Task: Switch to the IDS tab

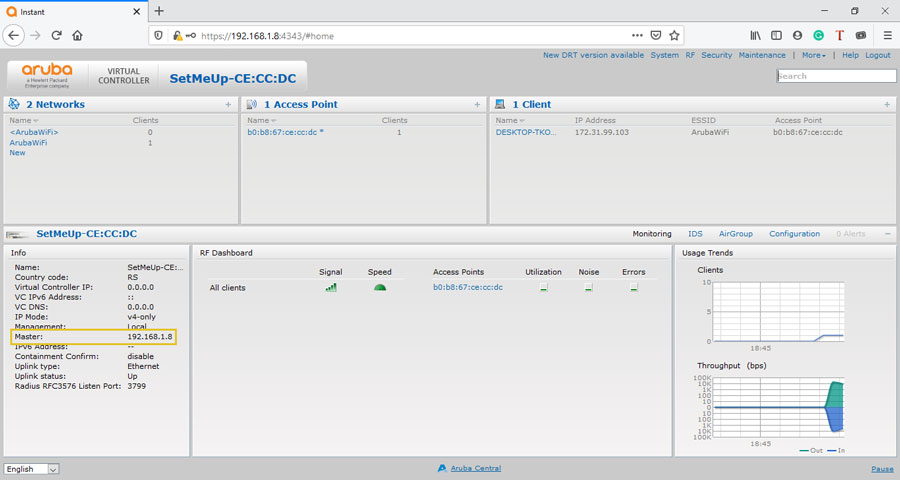Action: click(x=695, y=234)
